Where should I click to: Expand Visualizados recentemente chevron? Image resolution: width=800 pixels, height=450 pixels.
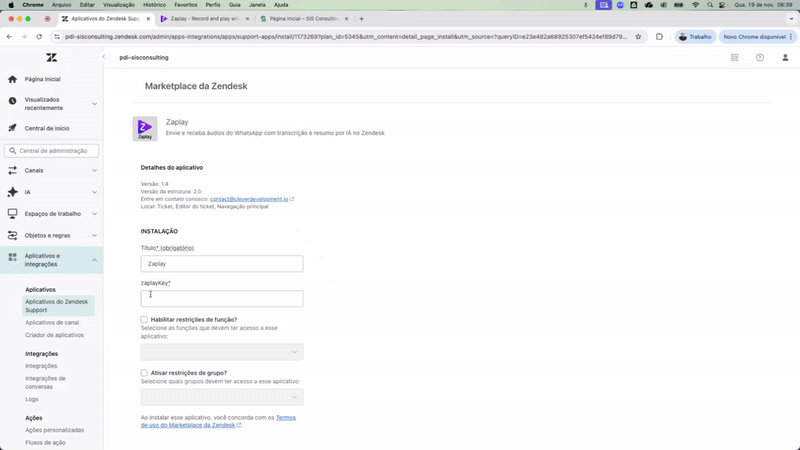tap(94, 104)
